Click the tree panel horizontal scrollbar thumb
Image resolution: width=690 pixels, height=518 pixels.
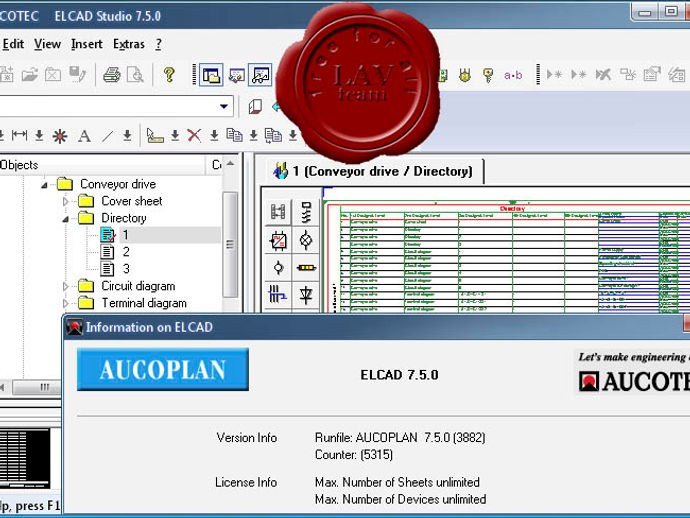tap(37, 387)
